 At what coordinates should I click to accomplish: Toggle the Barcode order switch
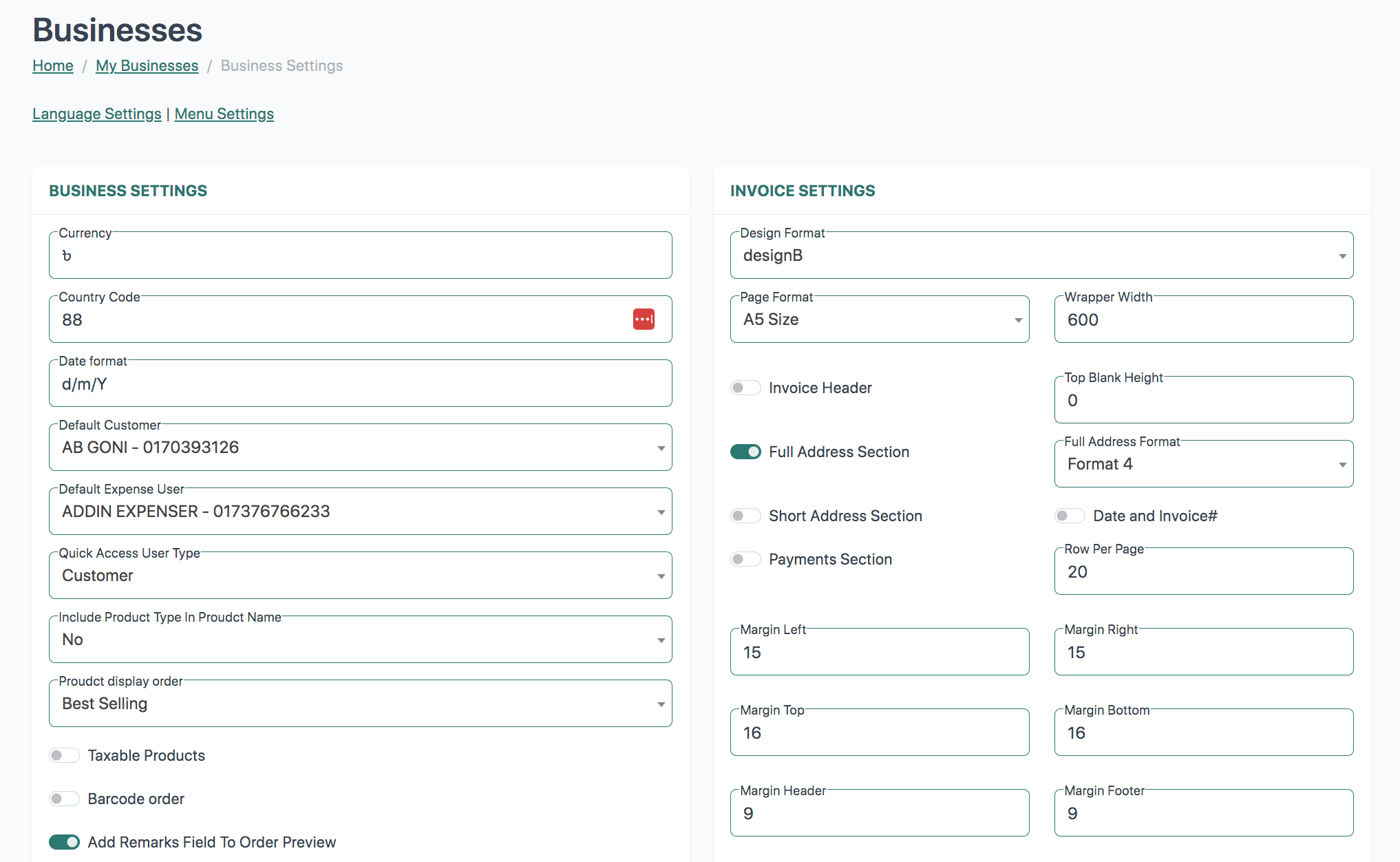coord(64,799)
